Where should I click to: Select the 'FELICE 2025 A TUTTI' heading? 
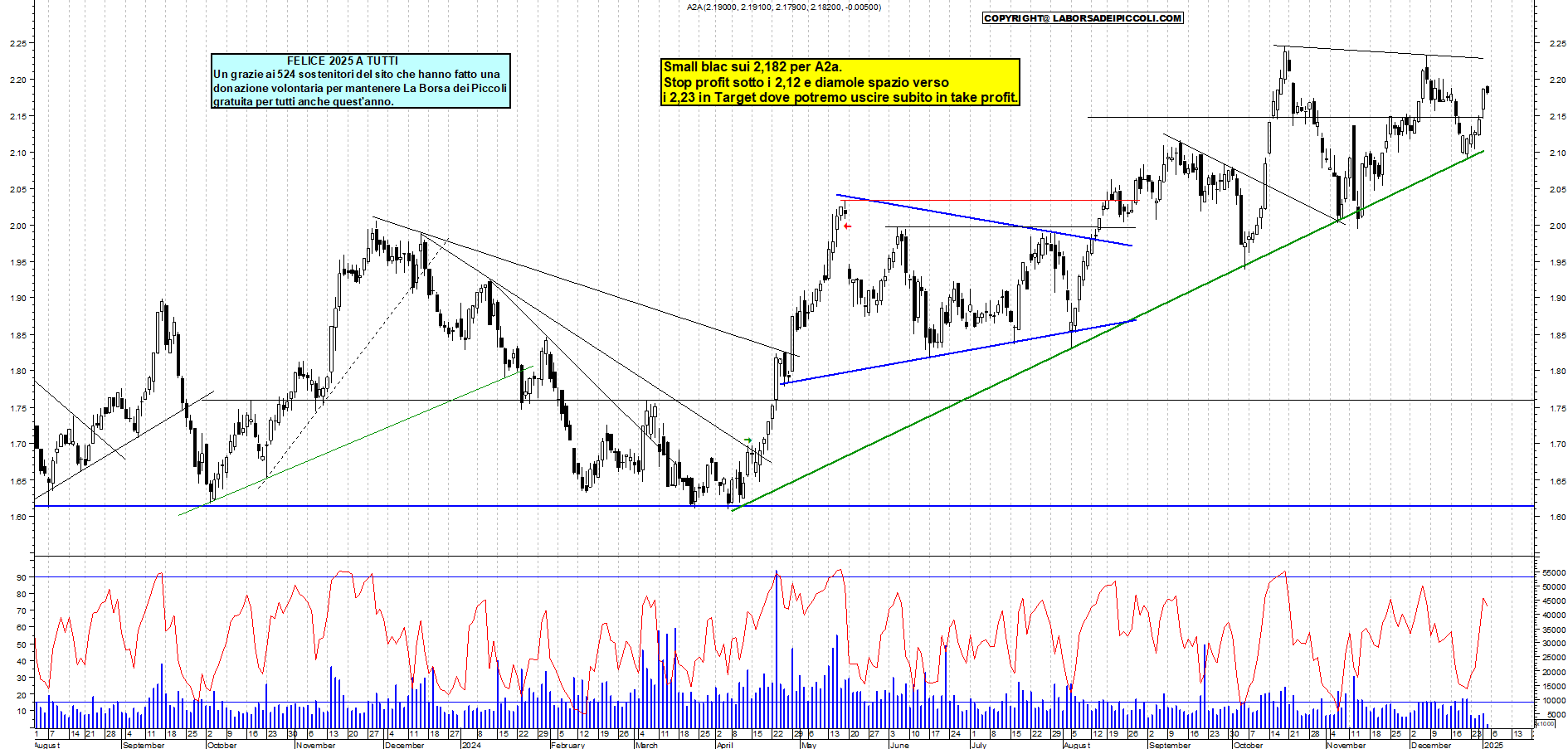(x=343, y=61)
